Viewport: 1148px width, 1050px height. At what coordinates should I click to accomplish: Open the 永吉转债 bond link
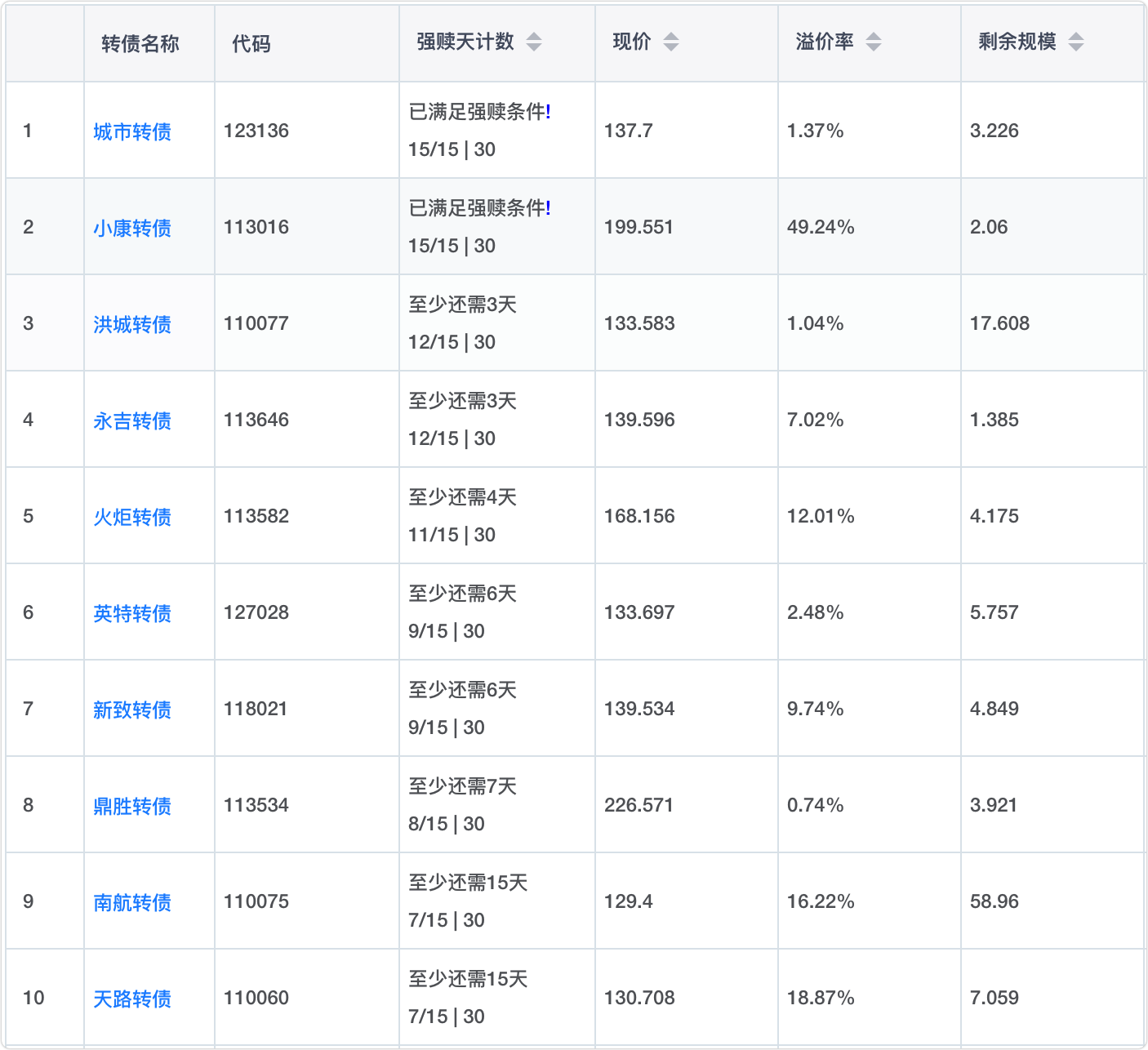132,420
